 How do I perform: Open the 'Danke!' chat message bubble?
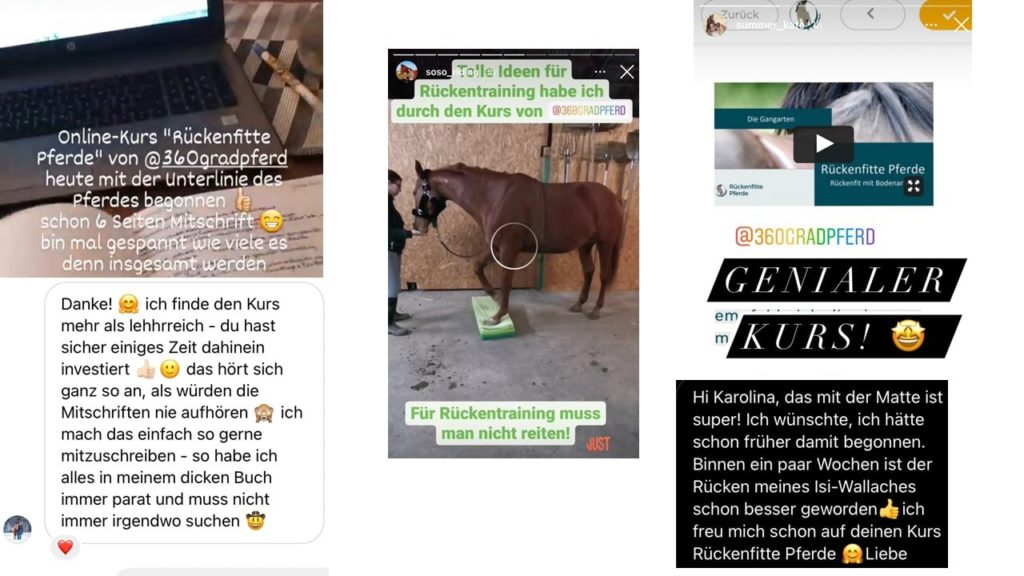tap(184, 413)
